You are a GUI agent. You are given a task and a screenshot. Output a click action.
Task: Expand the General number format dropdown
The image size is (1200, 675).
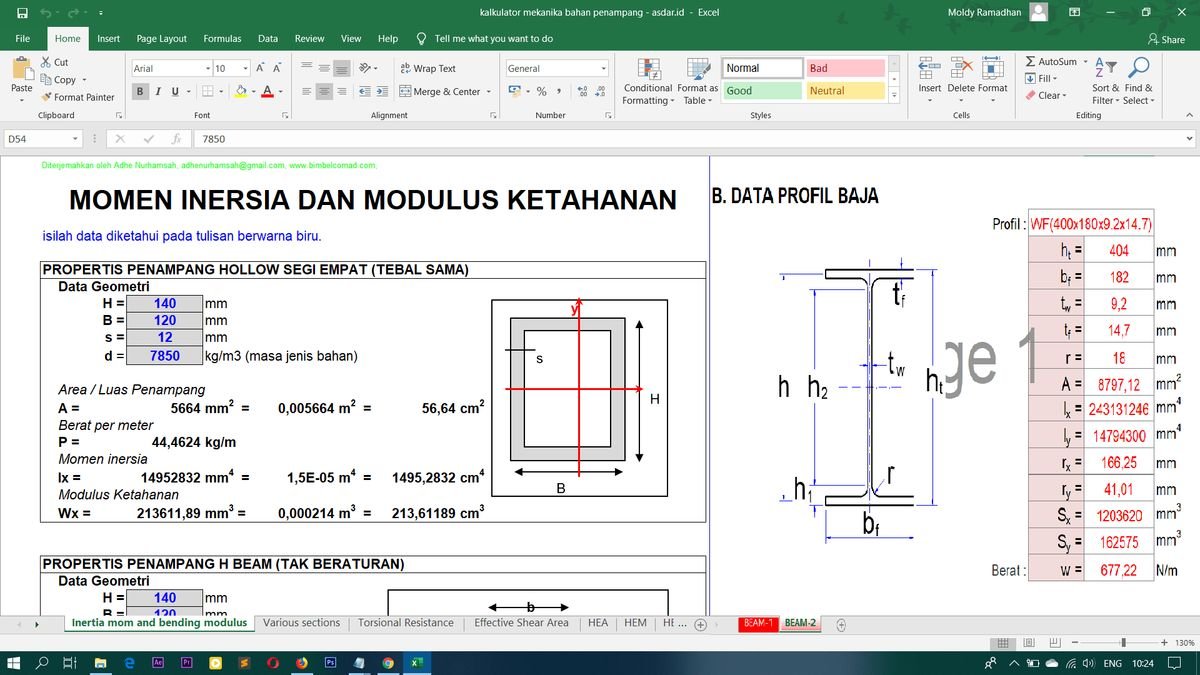point(603,69)
